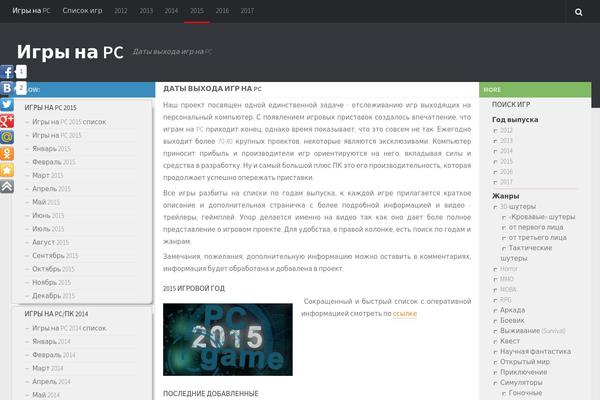
Task: Tick the MMO genre checkbox
Action: 495,279
